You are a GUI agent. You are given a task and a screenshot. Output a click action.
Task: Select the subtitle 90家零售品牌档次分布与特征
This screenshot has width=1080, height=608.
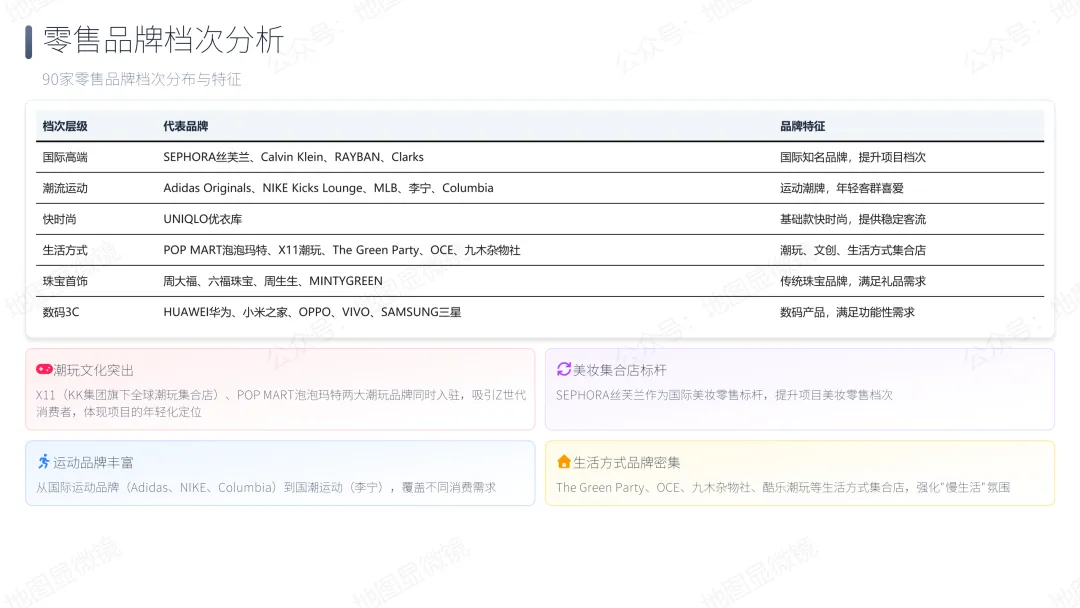point(142,79)
